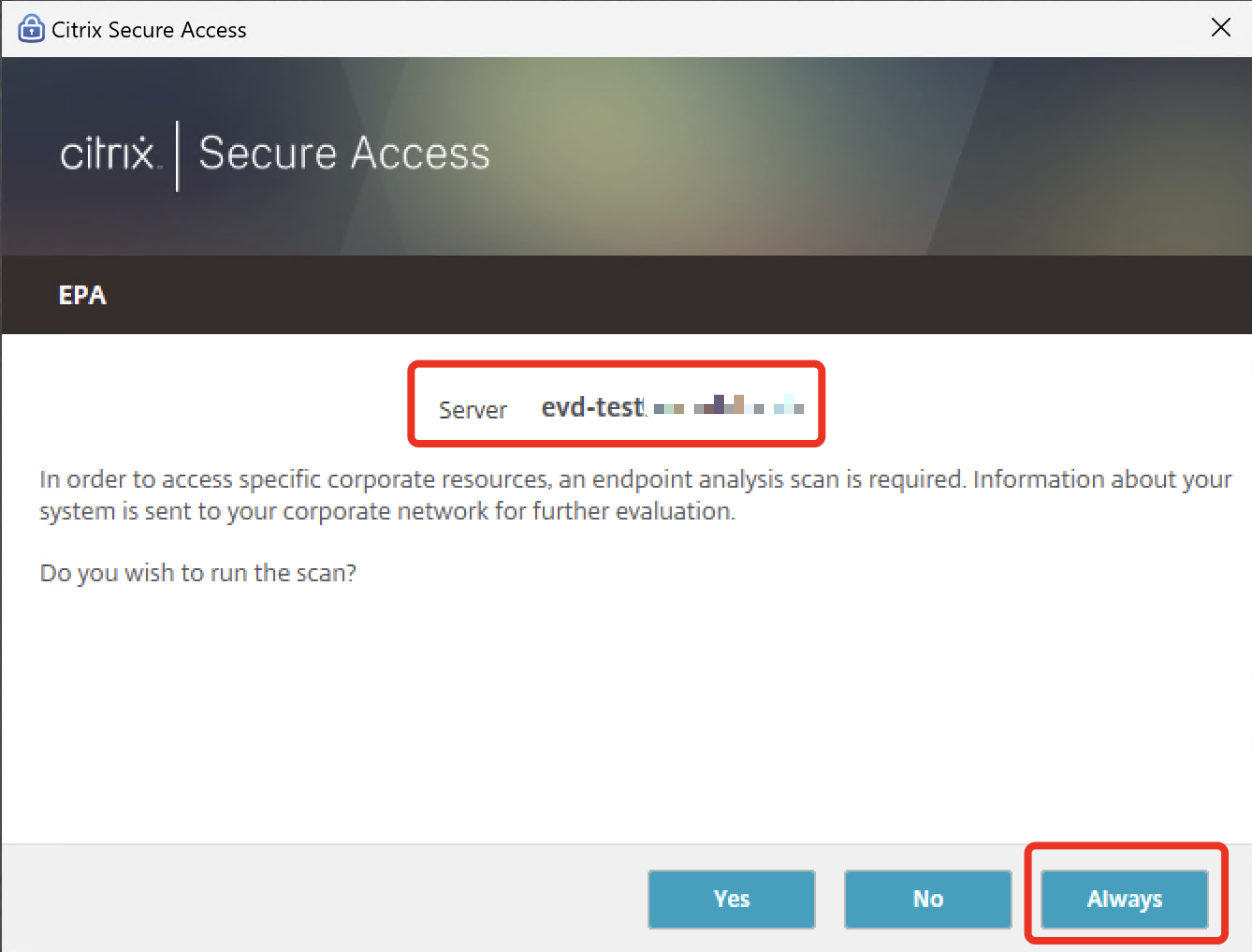
Task: Click the Secure Access banner heading
Action: pos(344,154)
